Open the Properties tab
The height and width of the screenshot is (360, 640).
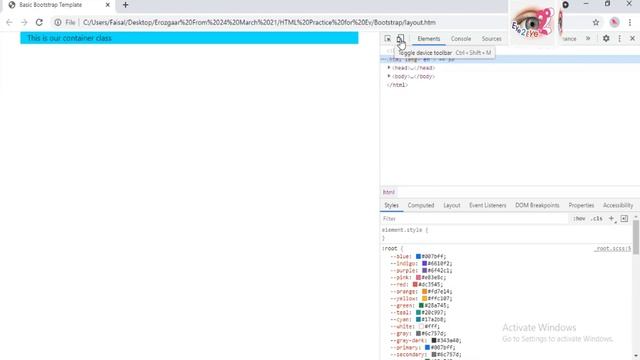pos(581,205)
